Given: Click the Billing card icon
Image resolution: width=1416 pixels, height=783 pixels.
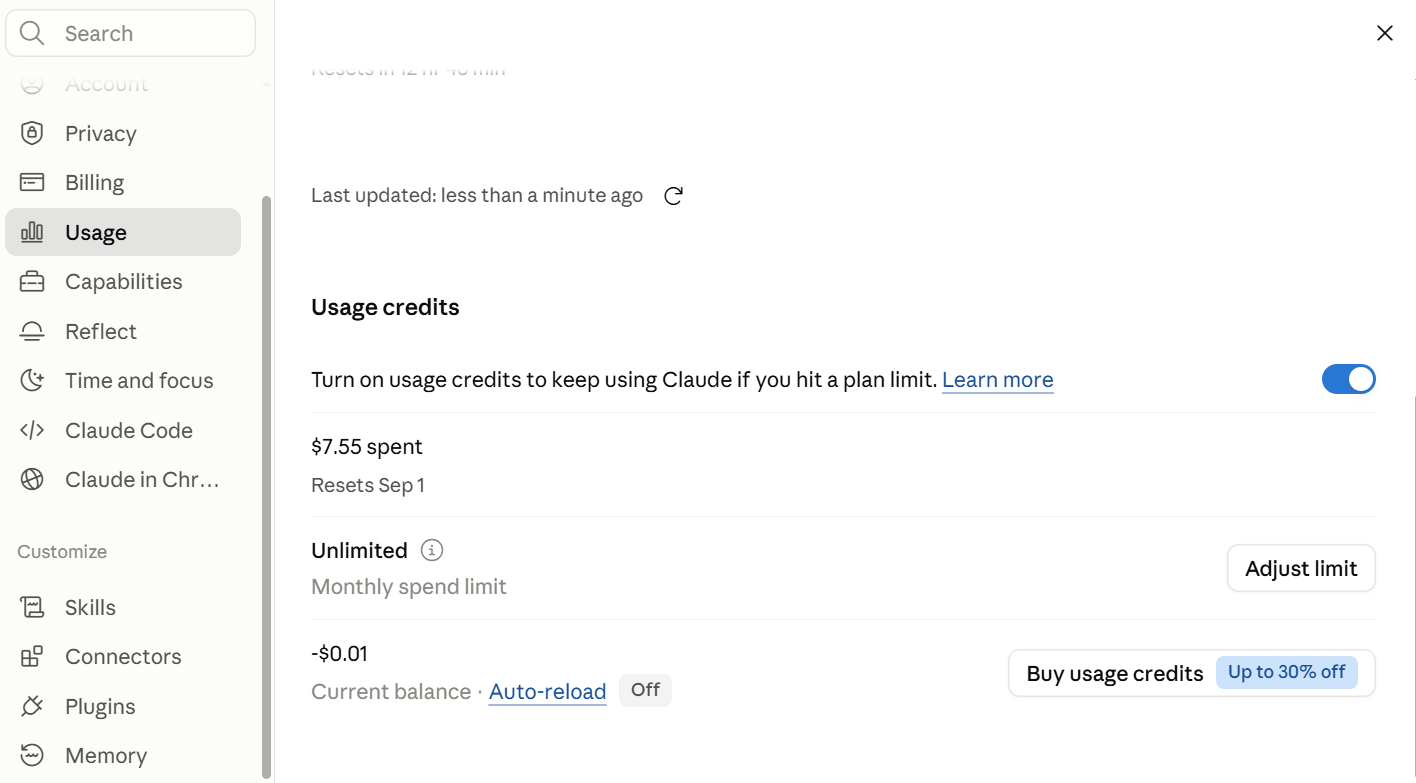Looking at the screenshot, I should point(32,182).
